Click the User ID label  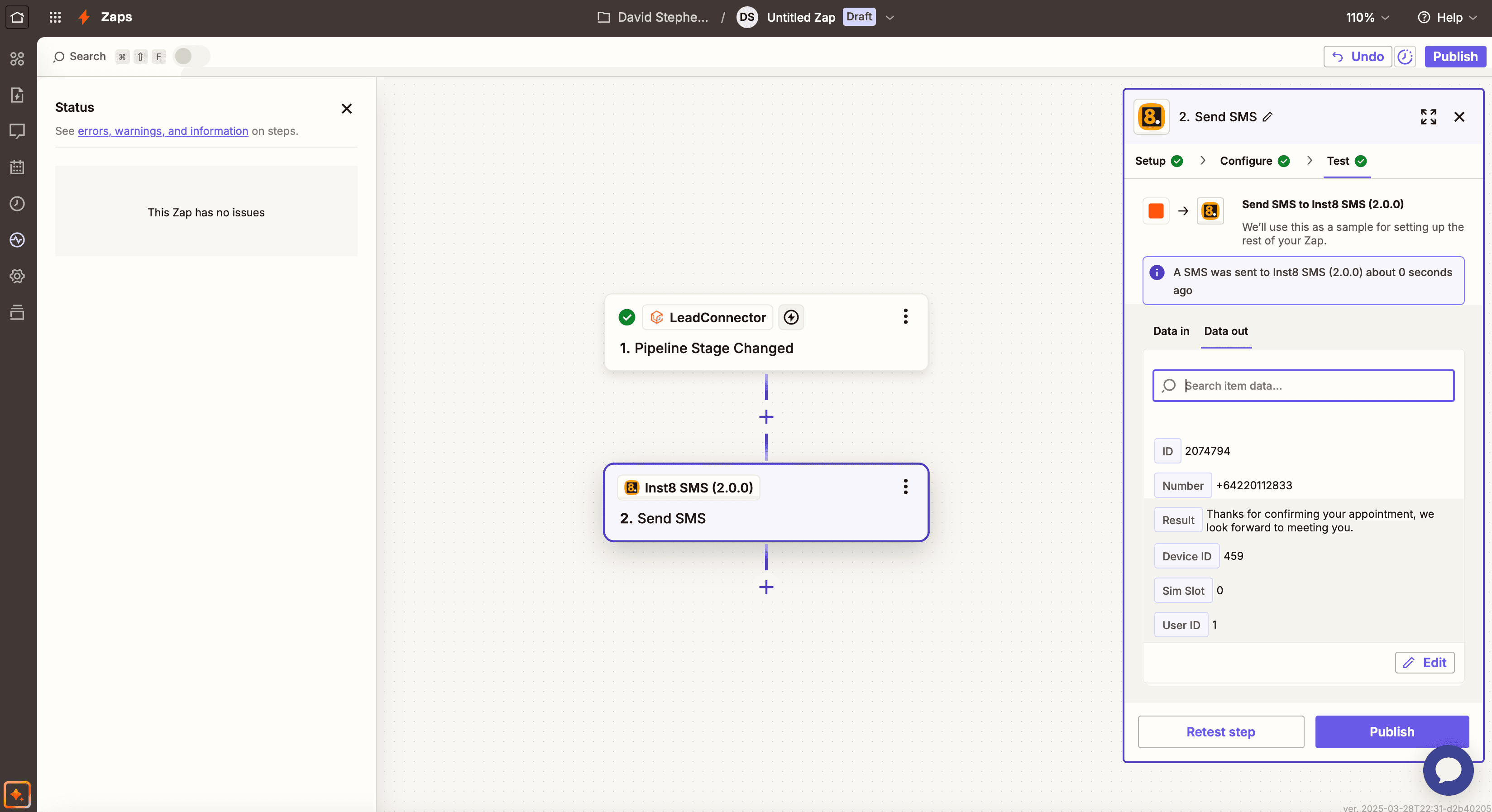[1181, 625]
